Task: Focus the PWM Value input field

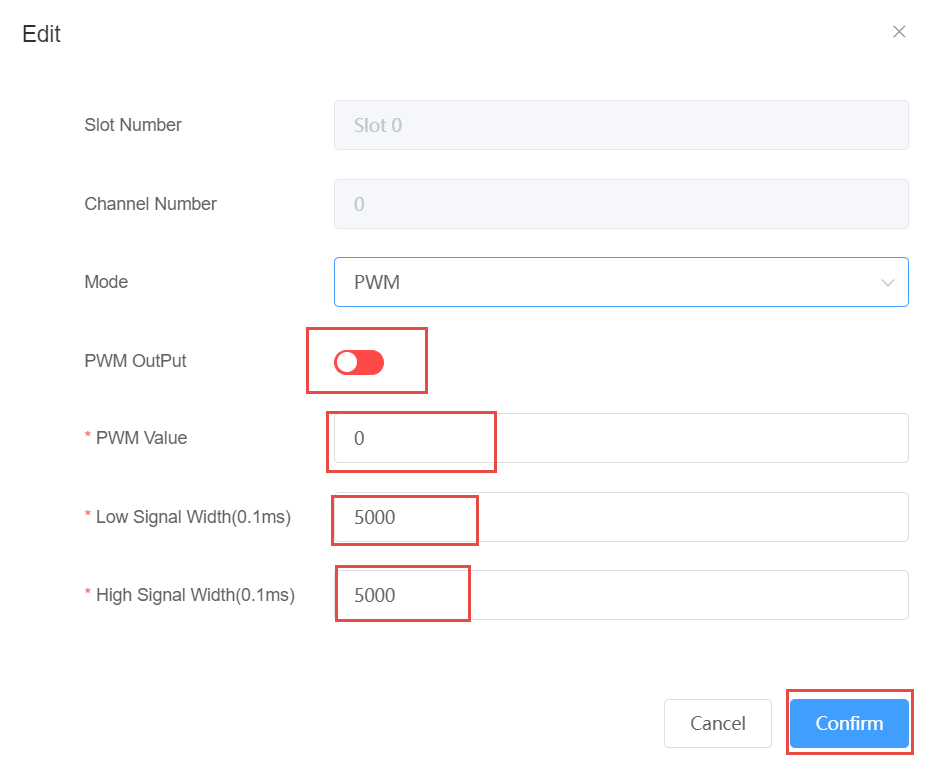Action: coord(620,438)
